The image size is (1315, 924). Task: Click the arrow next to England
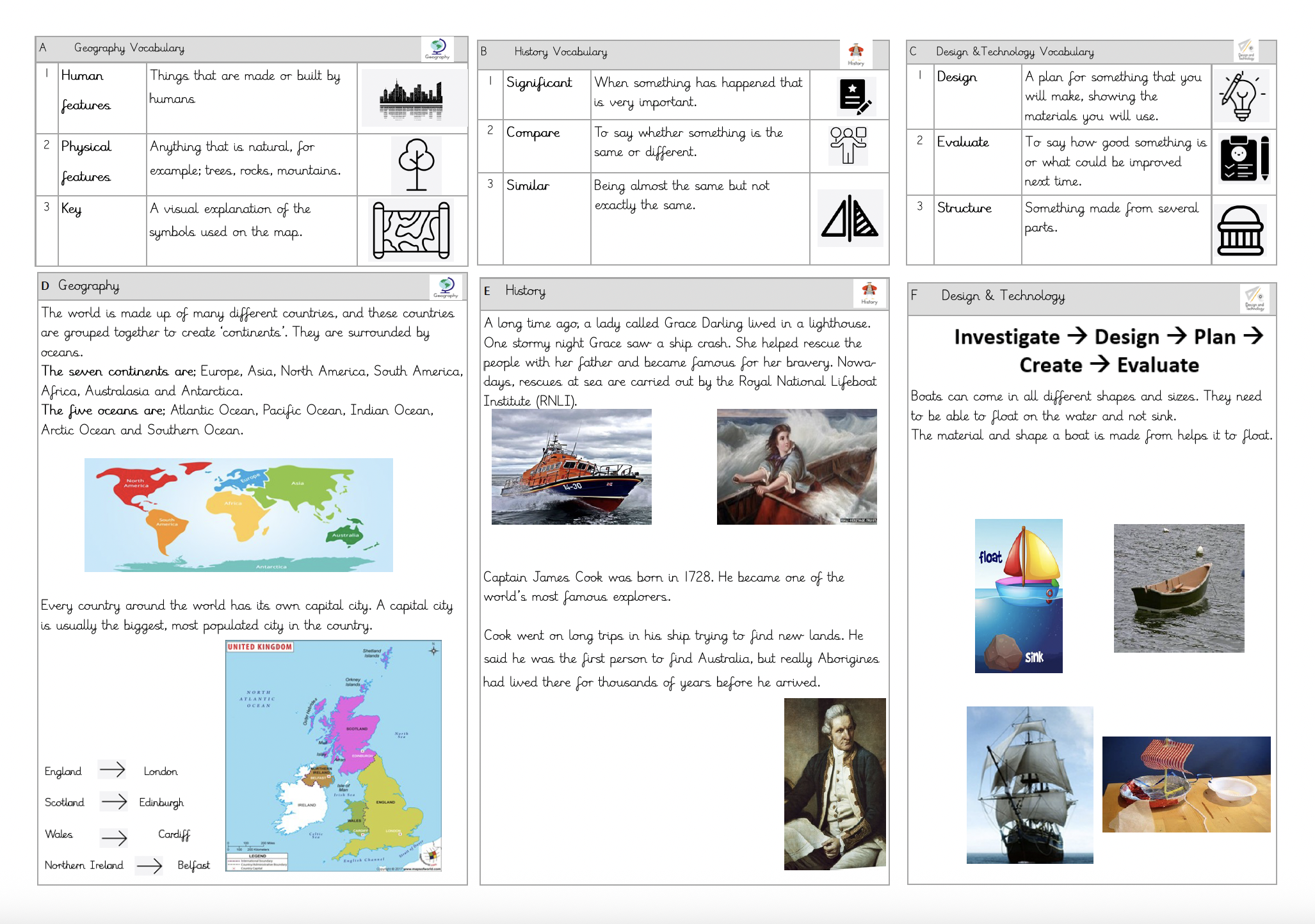click(x=112, y=769)
